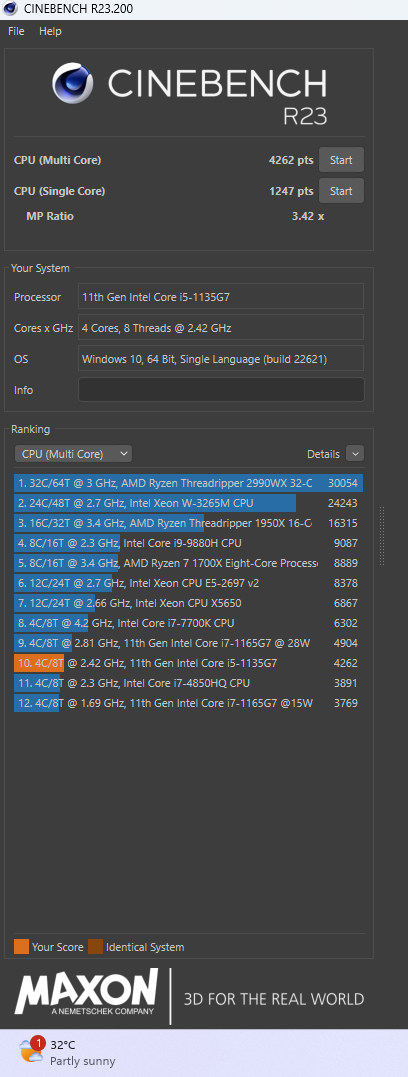
Task: Select the Ryzen 7 1700X ranking row
Action: tap(188, 563)
